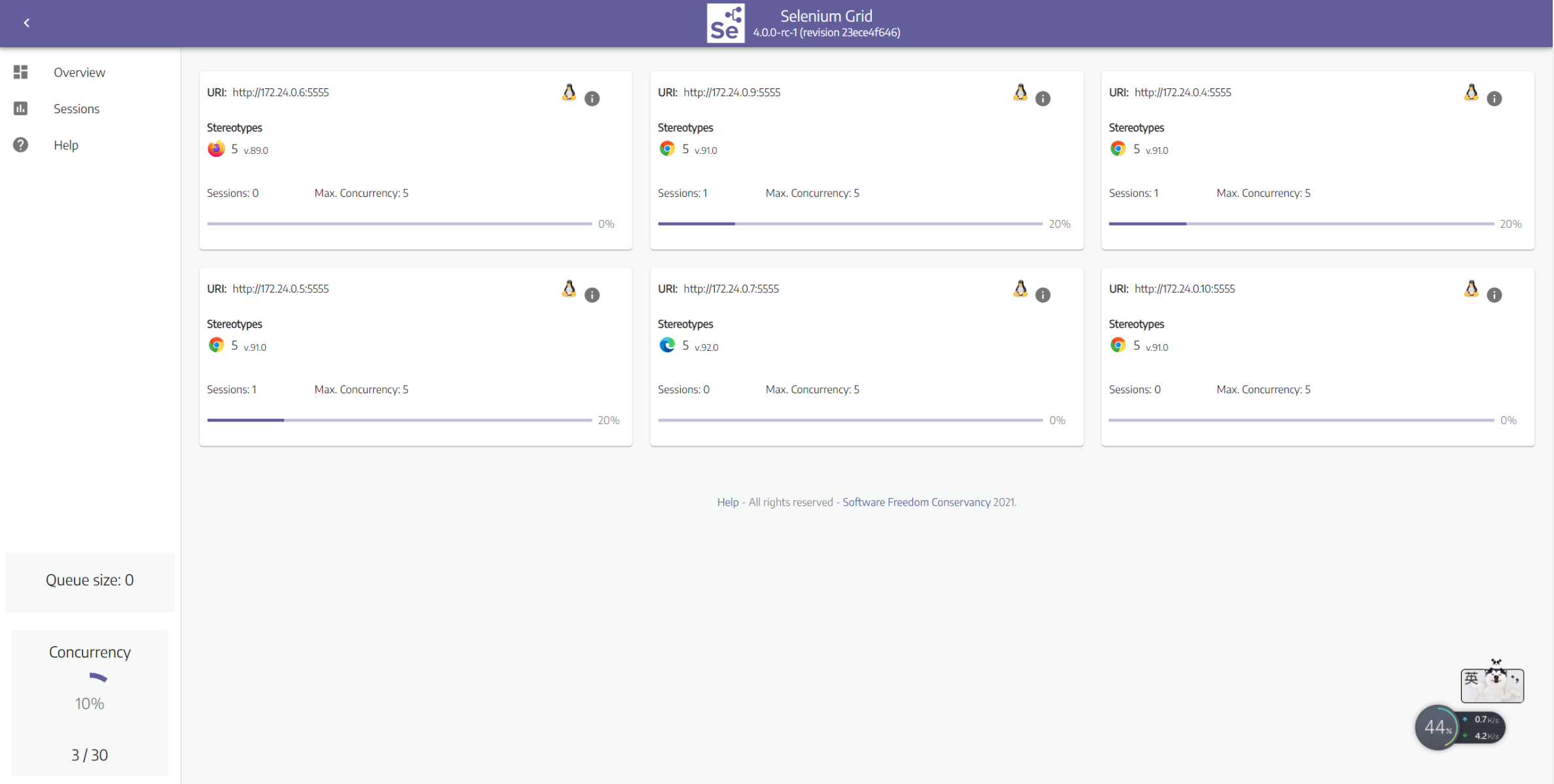Click Linux penguin icon on node 172.24.0.9

click(x=1020, y=92)
